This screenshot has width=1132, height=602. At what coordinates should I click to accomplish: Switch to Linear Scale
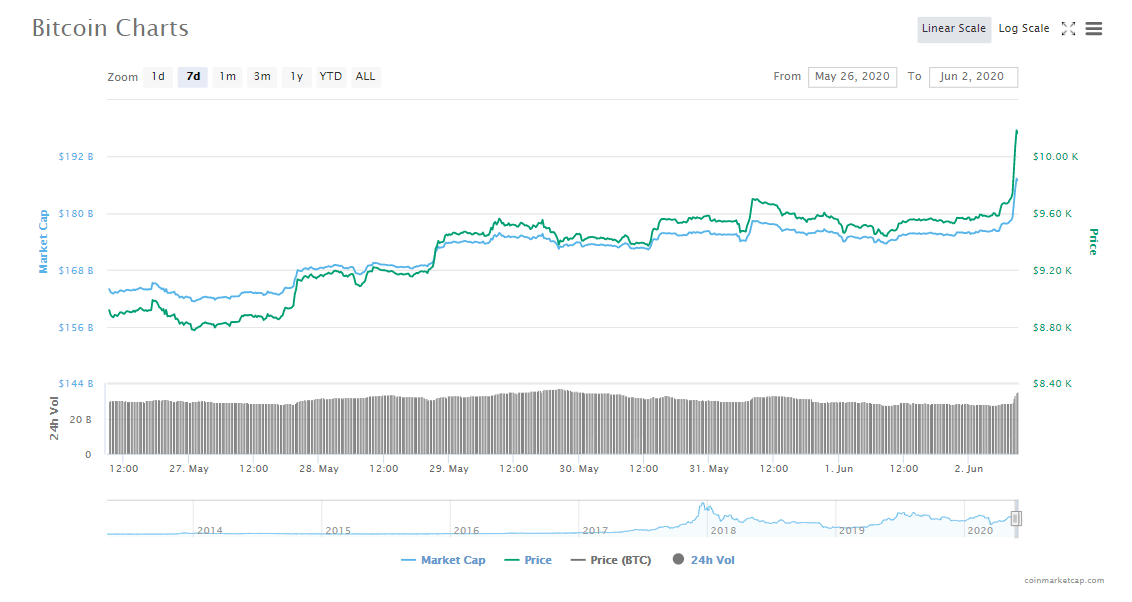click(x=954, y=29)
